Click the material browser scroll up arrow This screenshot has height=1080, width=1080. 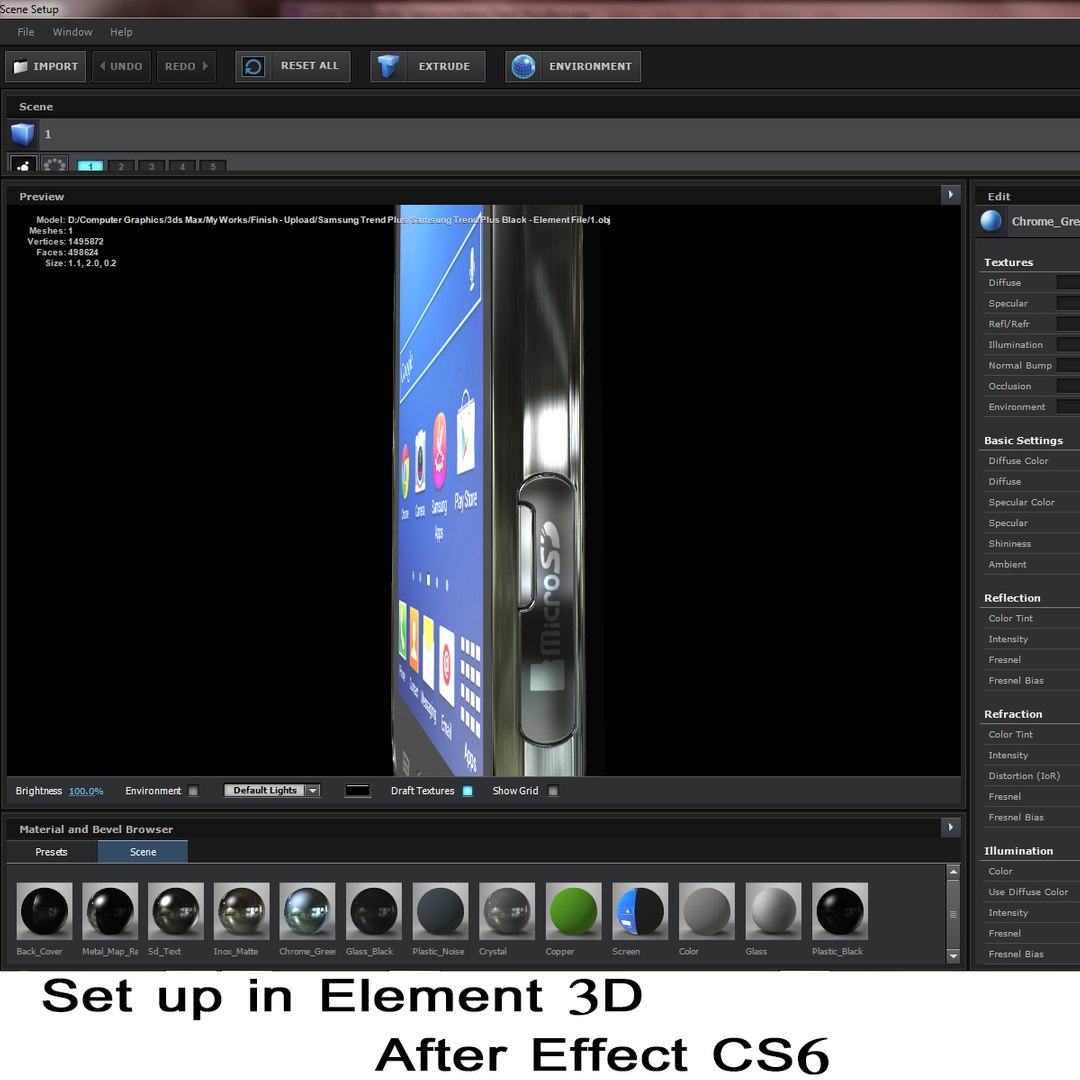pyautogui.click(x=953, y=872)
